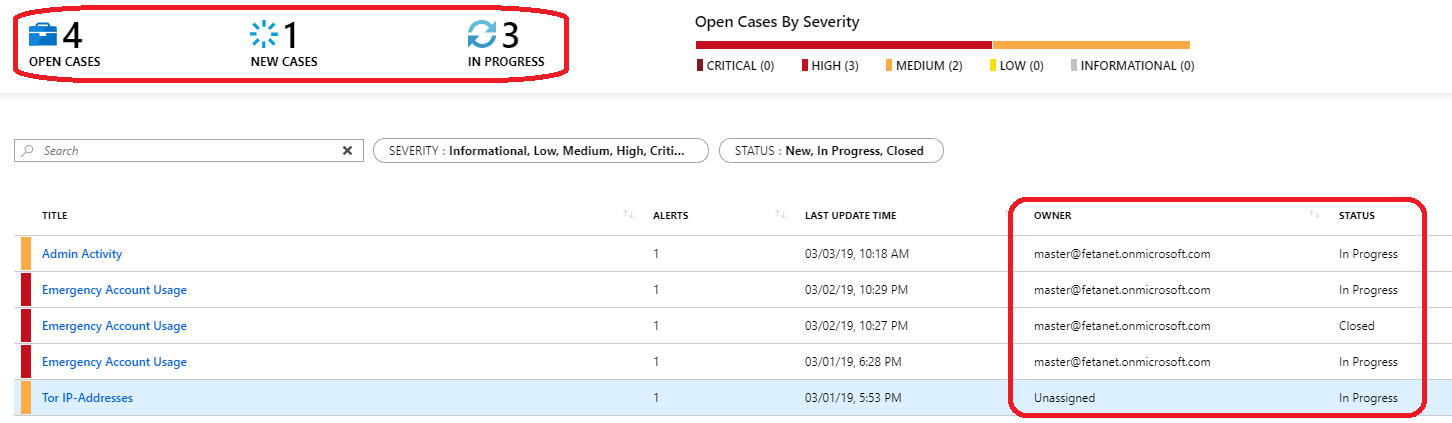Open the Status filter dropdown
This screenshot has width=1452, height=423.
click(x=831, y=151)
